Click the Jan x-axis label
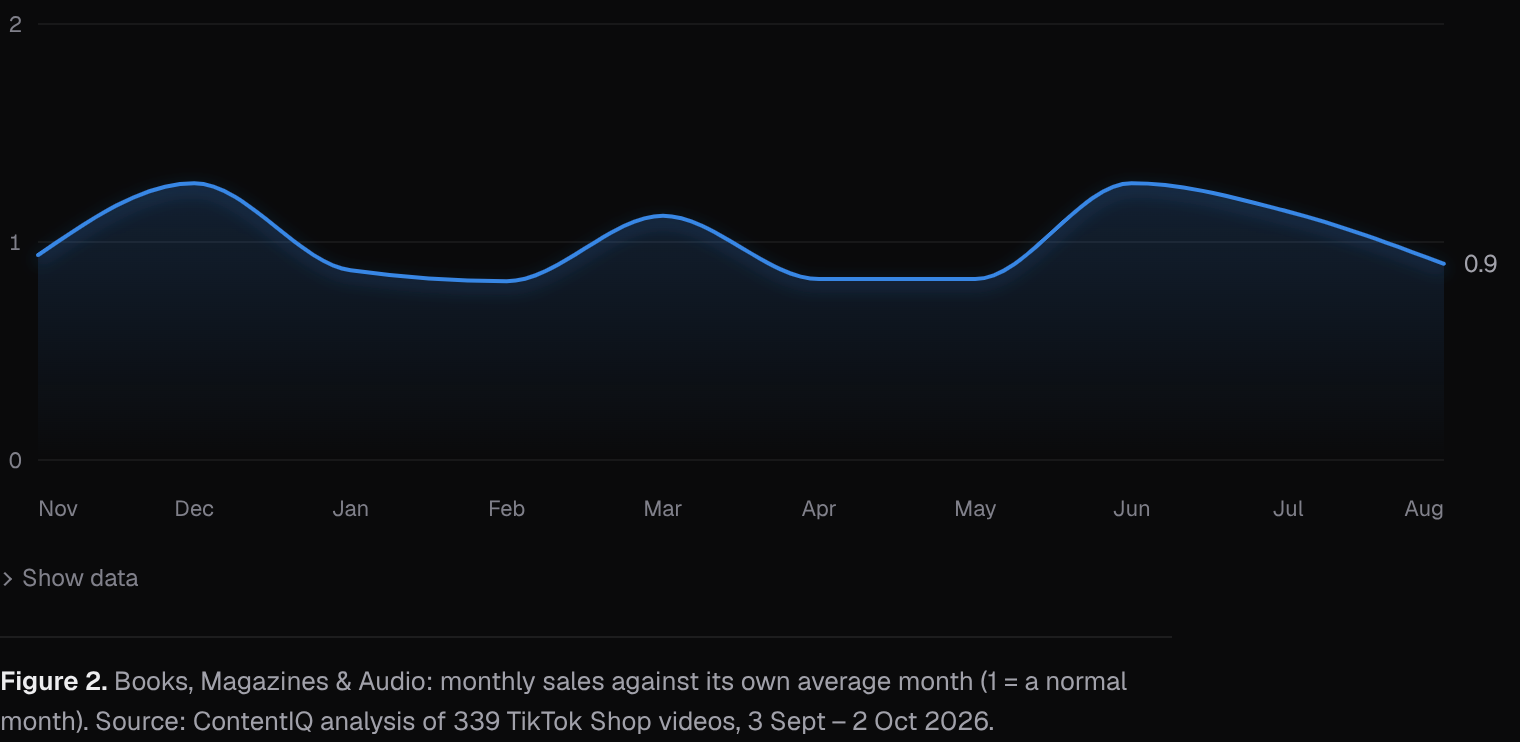This screenshot has width=1520, height=742. pos(350,508)
